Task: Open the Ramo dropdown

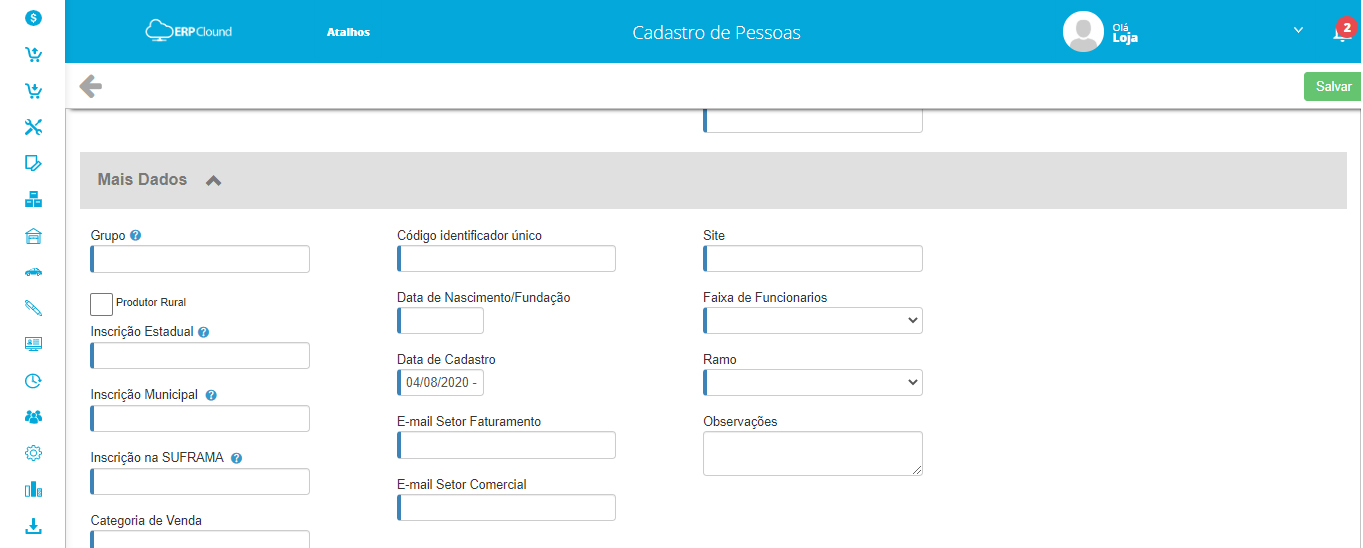Action: [813, 382]
